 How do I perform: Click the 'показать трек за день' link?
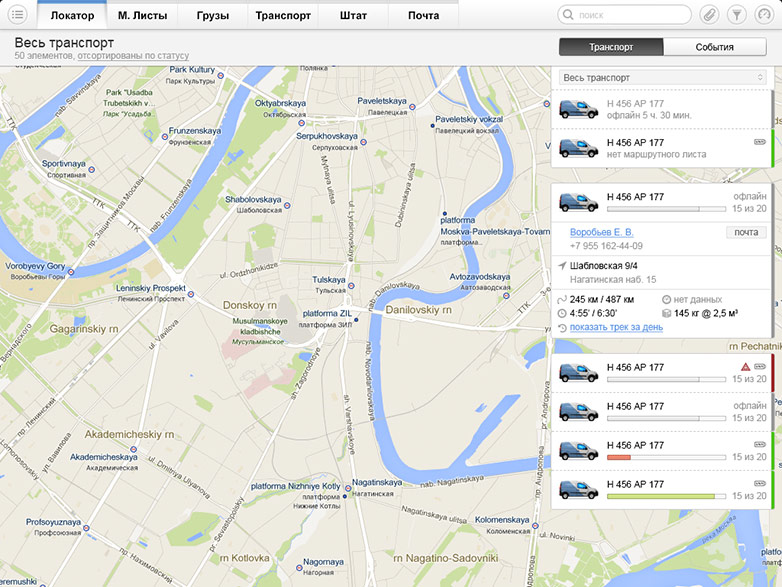point(616,327)
